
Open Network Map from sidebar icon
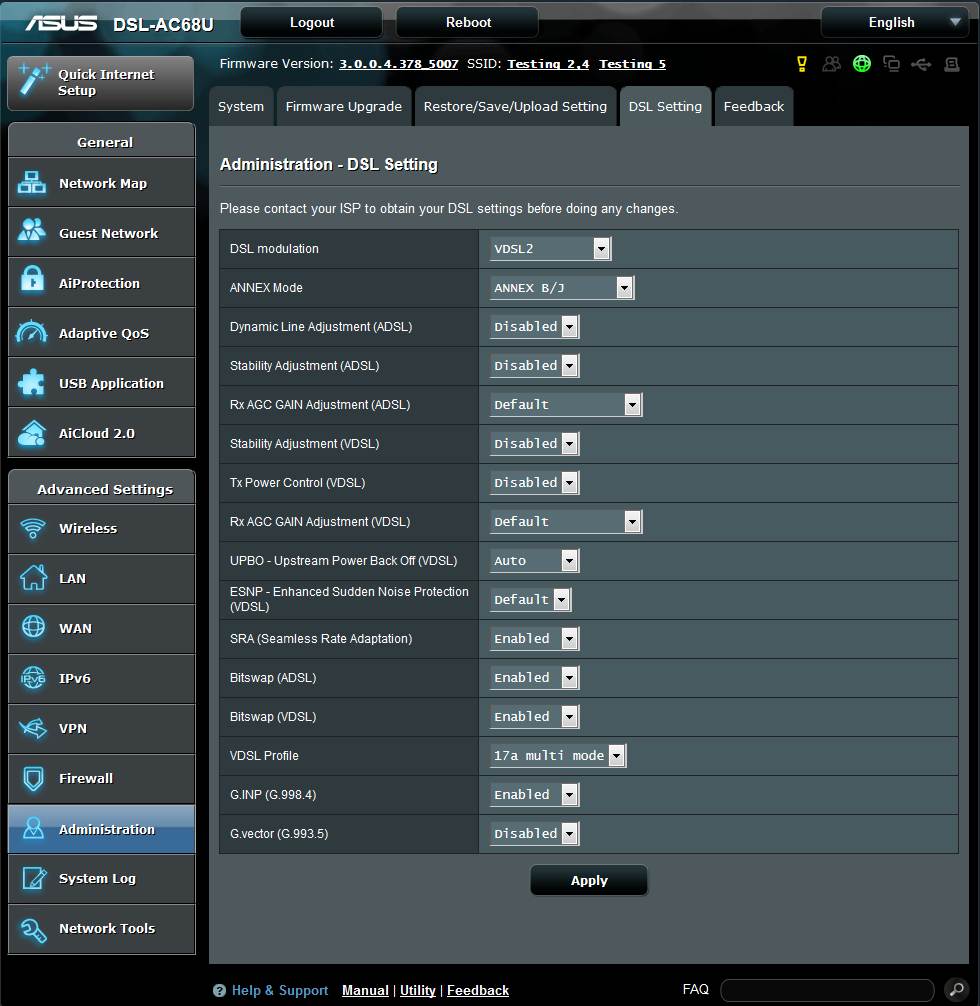point(31,183)
